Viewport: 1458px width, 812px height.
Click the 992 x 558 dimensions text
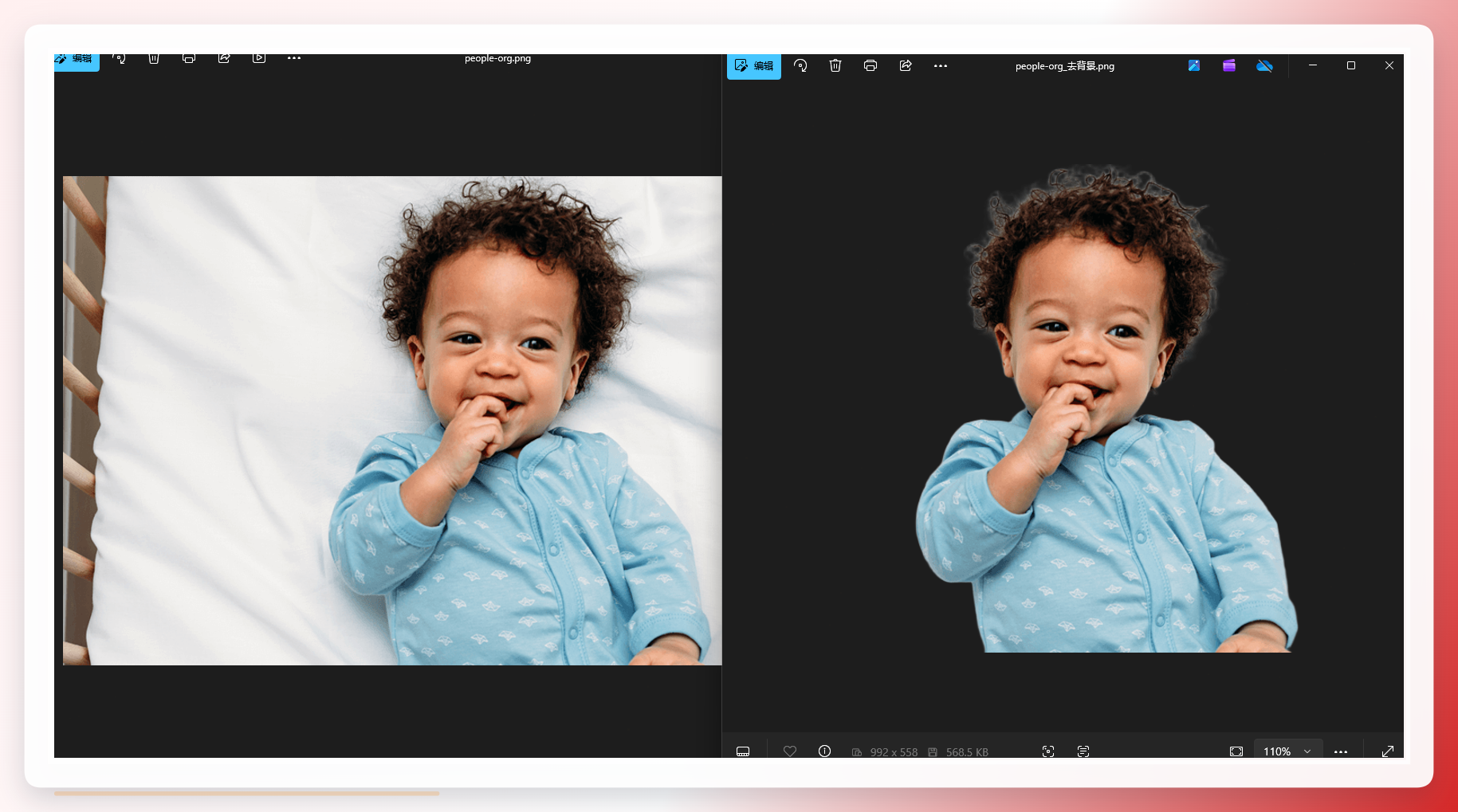[894, 752]
